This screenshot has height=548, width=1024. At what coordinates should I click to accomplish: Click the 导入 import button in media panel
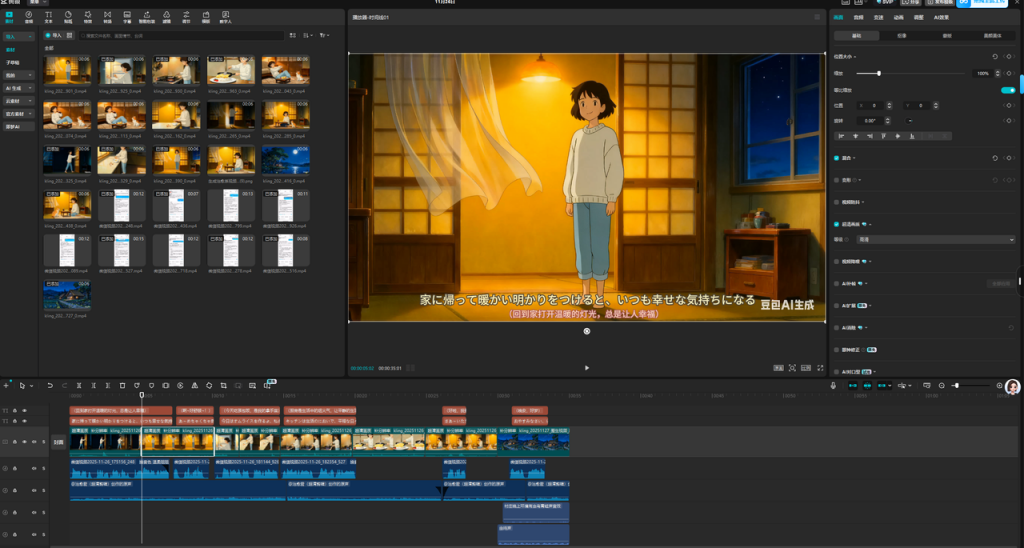coord(55,35)
